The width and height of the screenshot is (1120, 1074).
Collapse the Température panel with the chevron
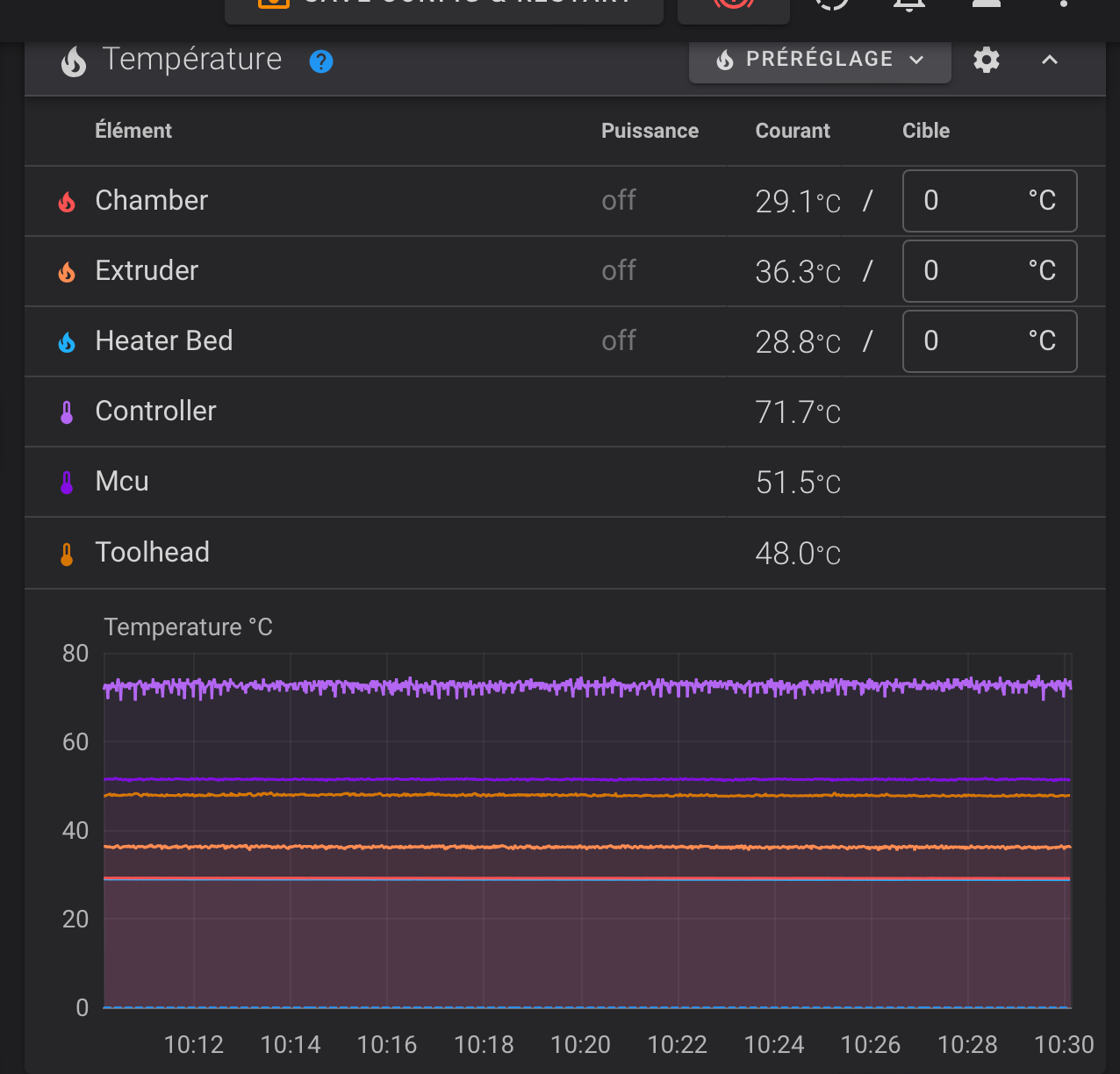tap(1050, 60)
